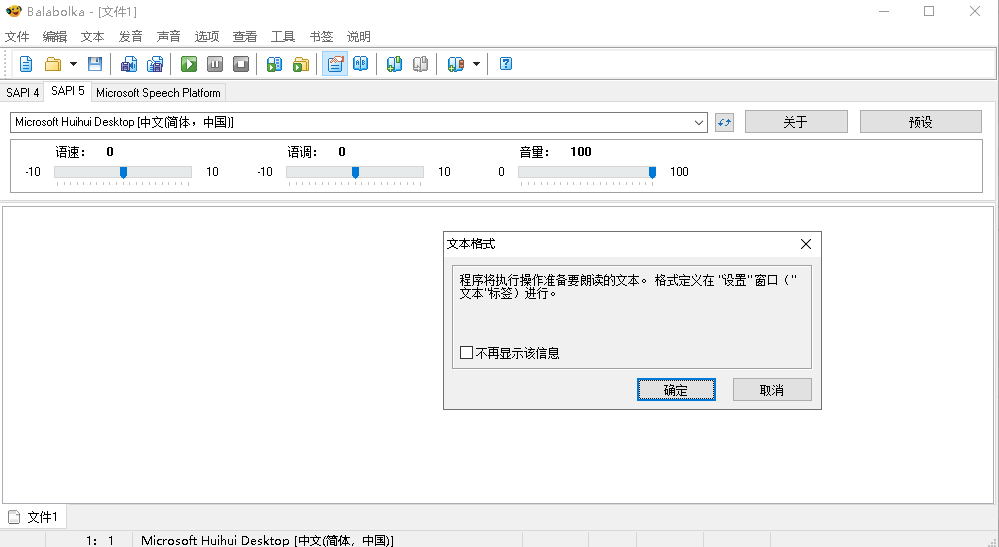The width and height of the screenshot is (999, 547).
Task: Select the SAPI 5 tab
Action: pyautogui.click(x=68, y=91)
